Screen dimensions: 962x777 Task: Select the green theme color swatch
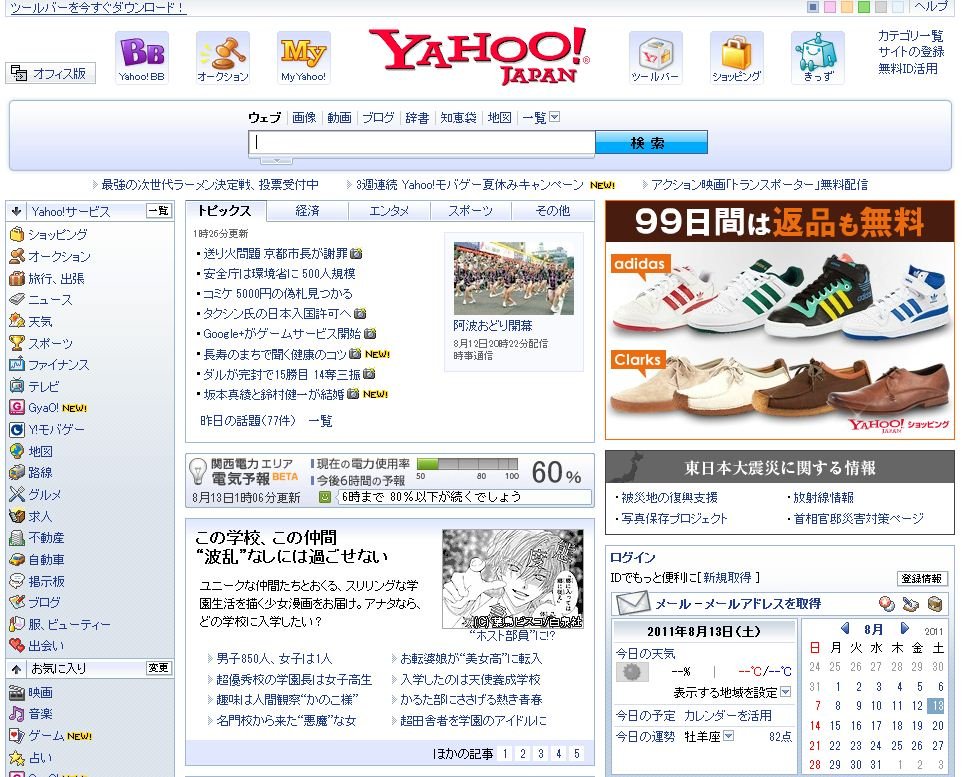pos(864,7)
